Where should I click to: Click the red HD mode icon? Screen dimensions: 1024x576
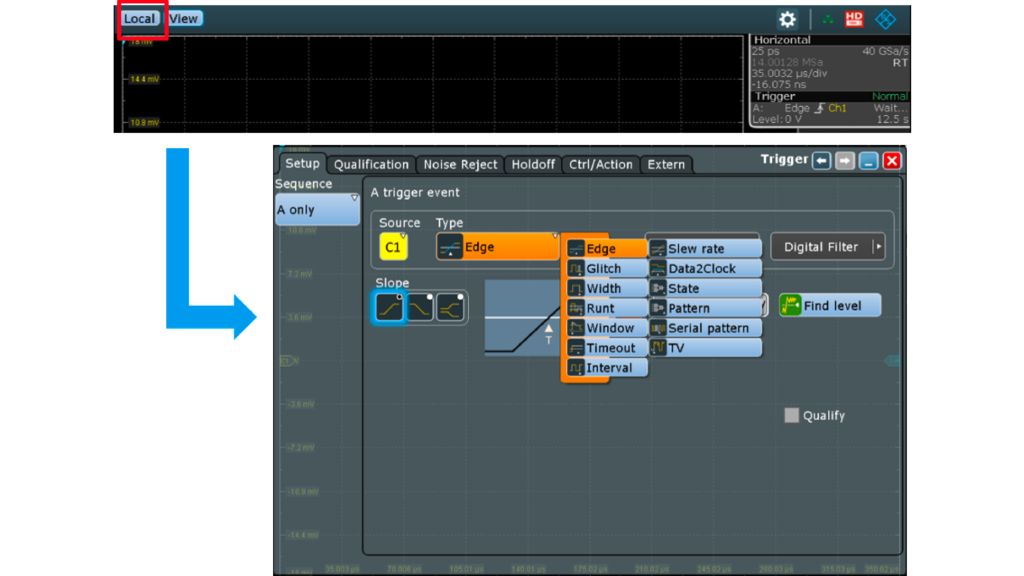coord(854,19)
